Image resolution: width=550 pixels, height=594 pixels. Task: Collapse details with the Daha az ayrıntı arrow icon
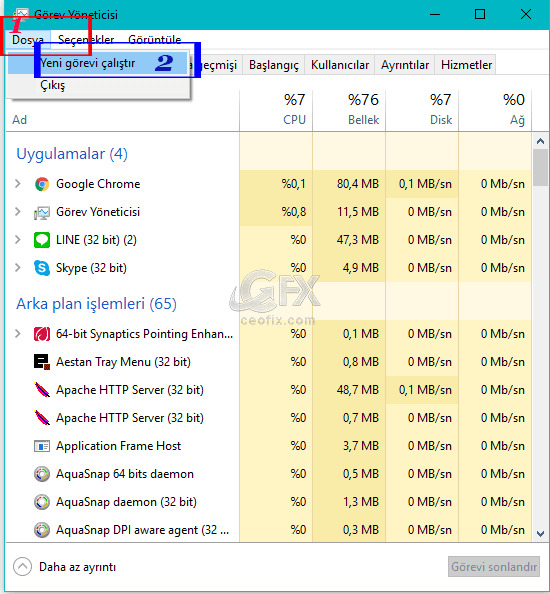[22, 567]
